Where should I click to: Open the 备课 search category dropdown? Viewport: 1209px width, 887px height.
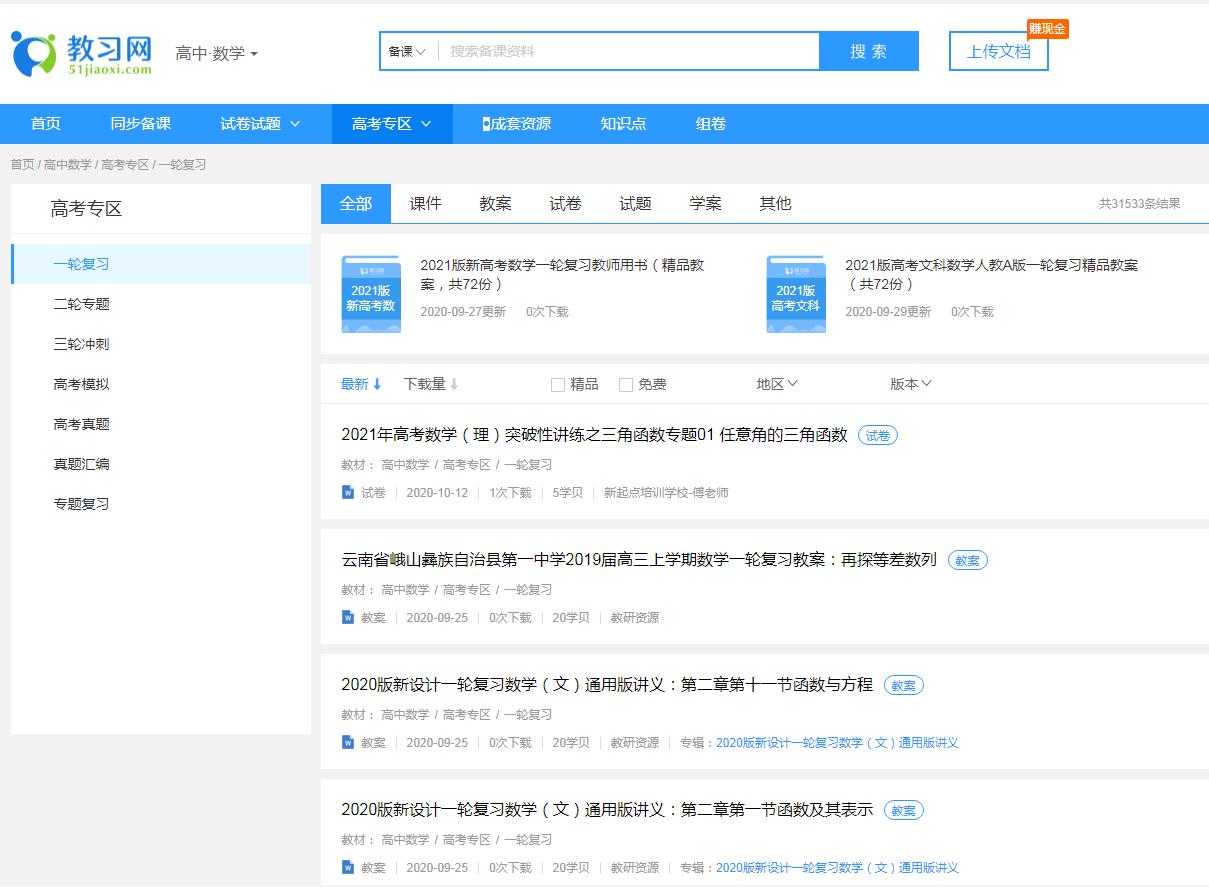(404, 51)
